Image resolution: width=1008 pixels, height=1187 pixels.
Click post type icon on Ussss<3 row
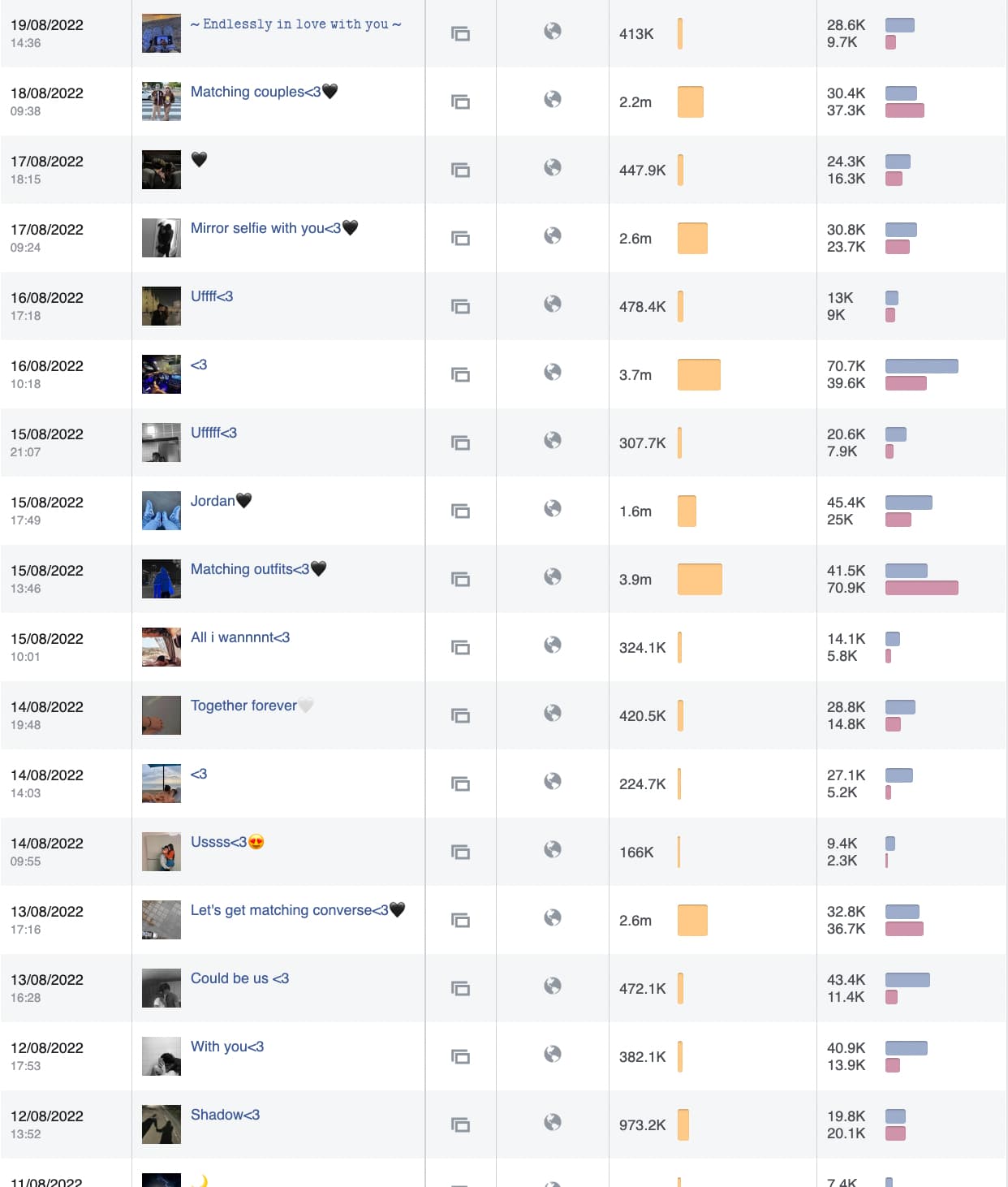click(460, 852)
